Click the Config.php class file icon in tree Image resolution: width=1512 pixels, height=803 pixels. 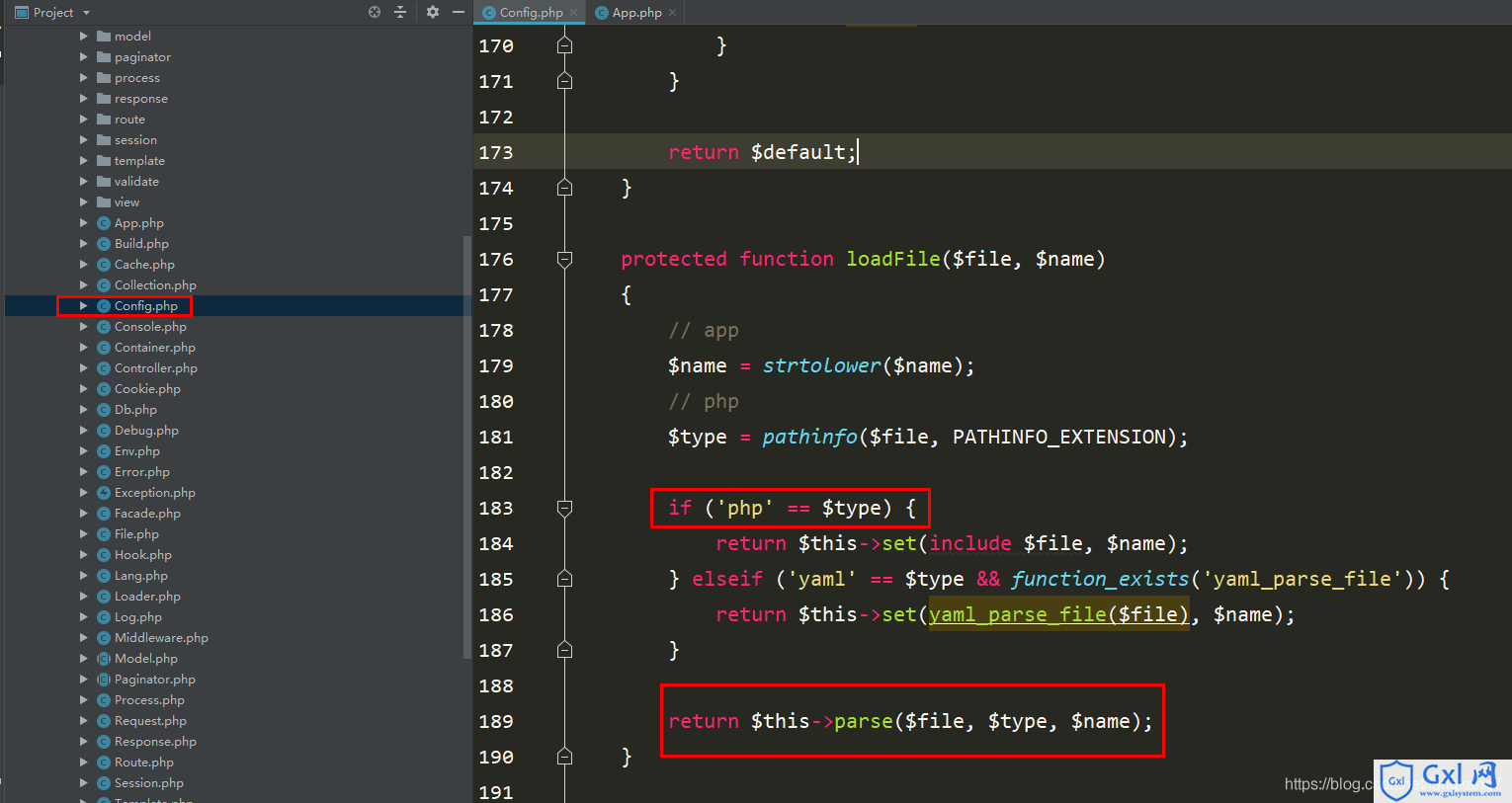click(x=104, y=306)
